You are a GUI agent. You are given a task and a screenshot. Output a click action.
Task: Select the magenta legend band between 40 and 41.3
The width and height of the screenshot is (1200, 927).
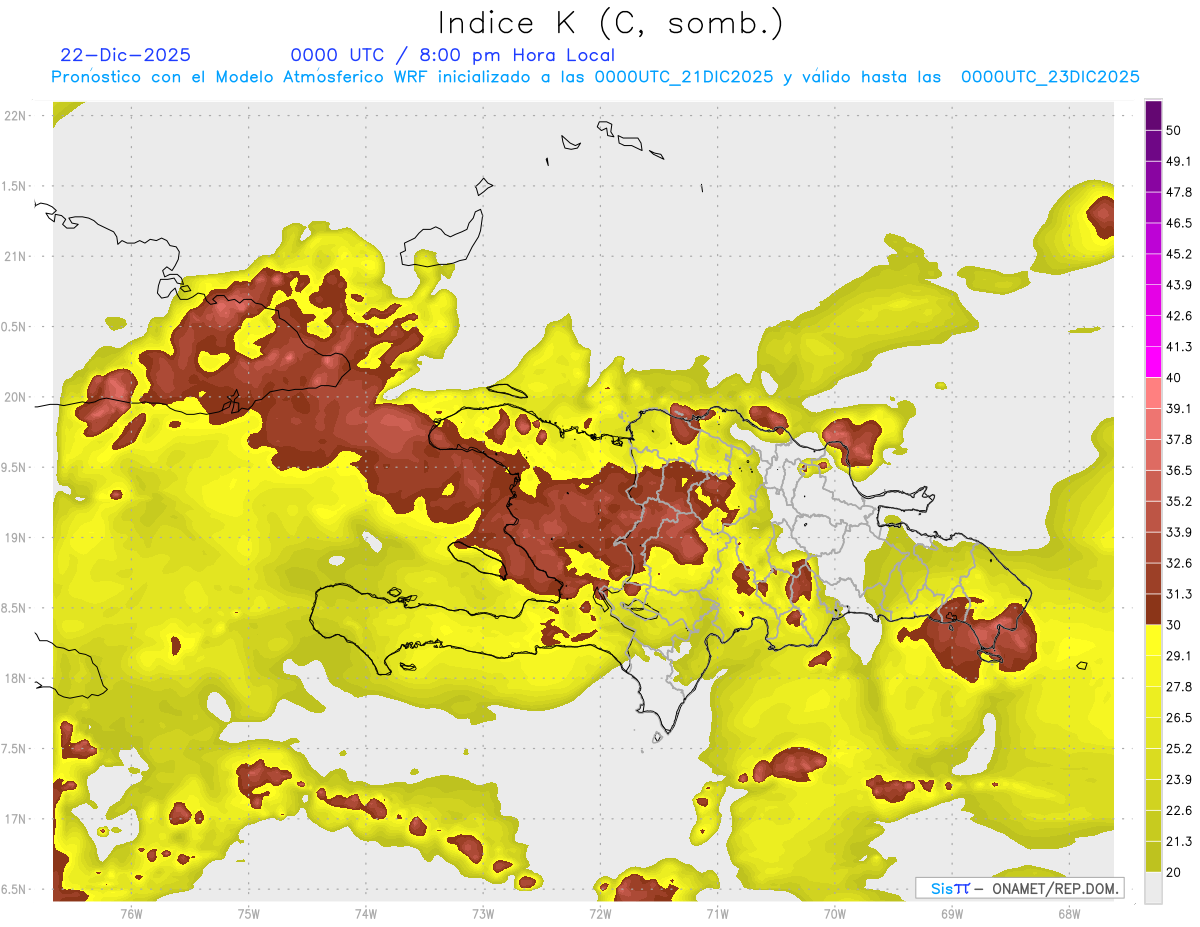click(1154, 362)
